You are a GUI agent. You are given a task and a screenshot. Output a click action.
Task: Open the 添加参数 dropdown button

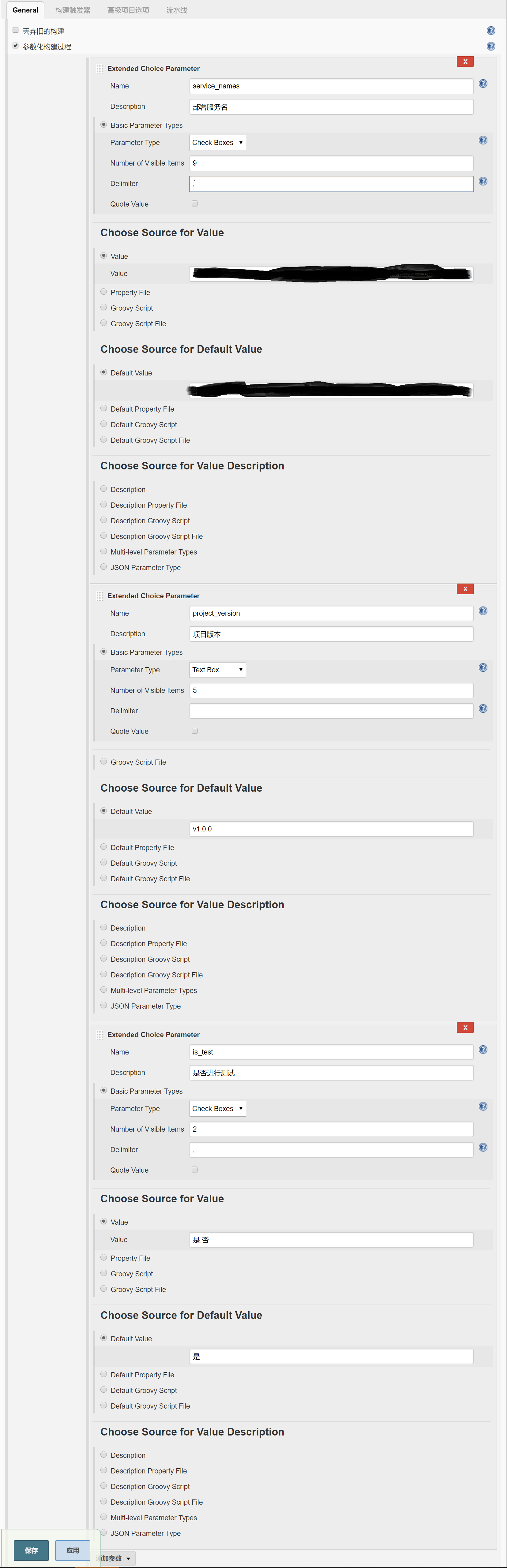coord(116,1558)
